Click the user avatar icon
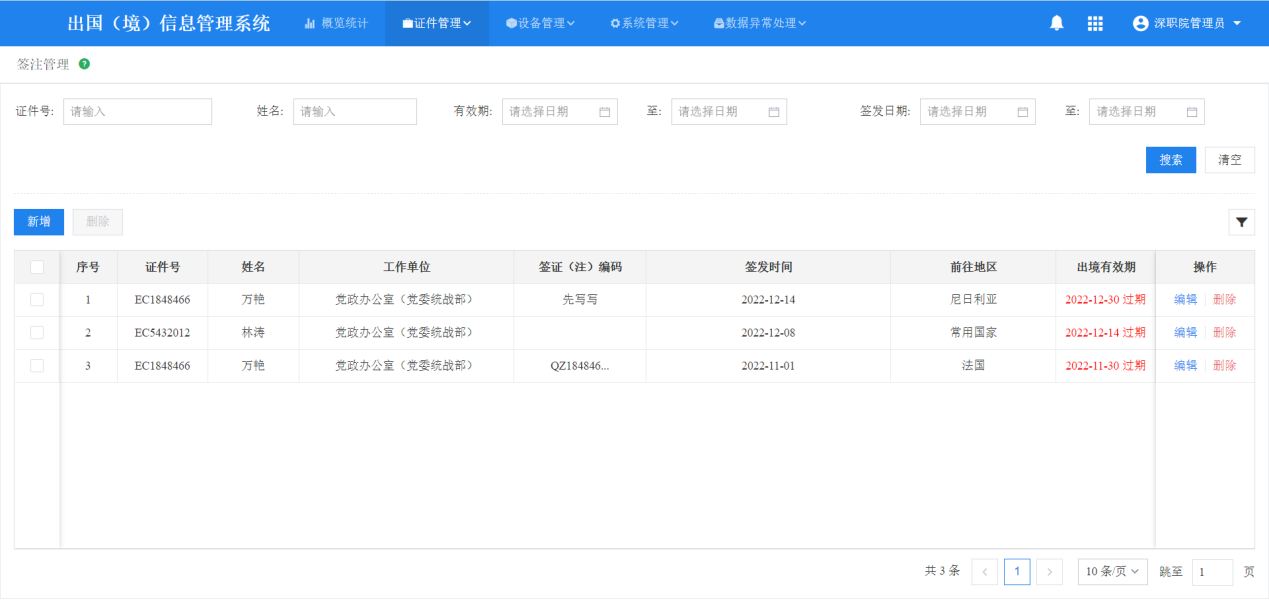 tap(1140, 23)
